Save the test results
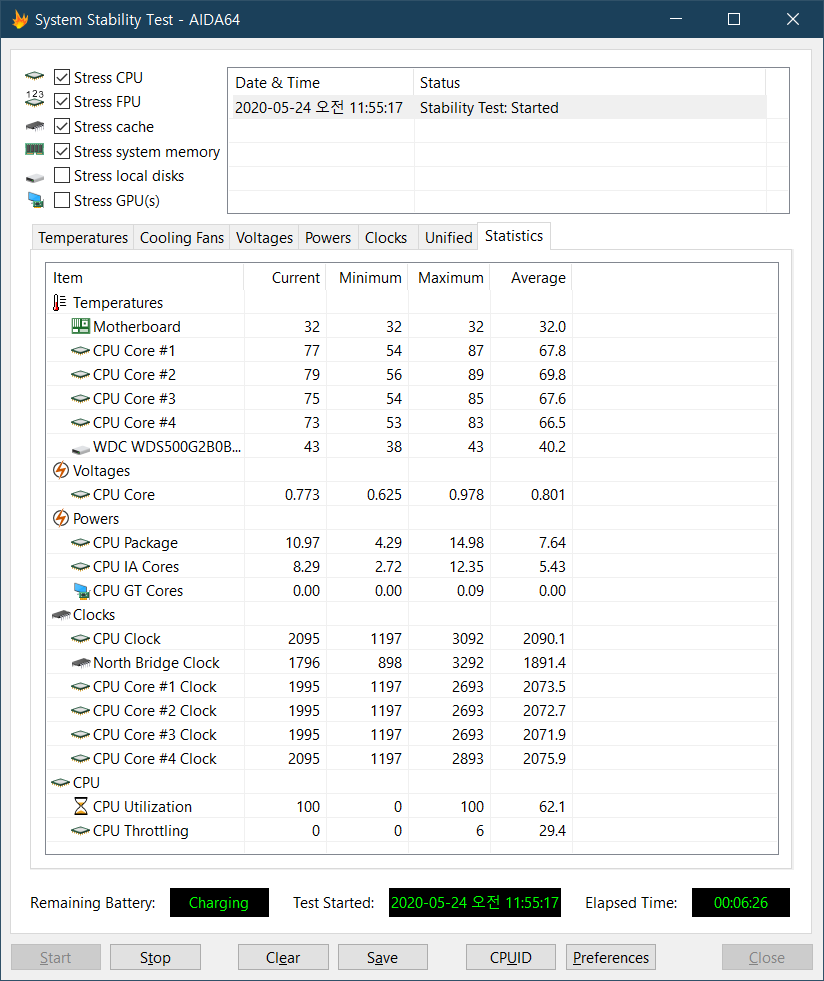Image resolution: width=824 pixels, height=981 pixels. (382, 957)
